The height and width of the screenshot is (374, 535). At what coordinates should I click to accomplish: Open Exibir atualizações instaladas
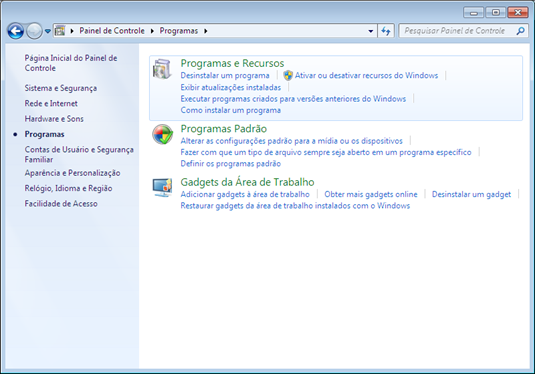(231, 87)
